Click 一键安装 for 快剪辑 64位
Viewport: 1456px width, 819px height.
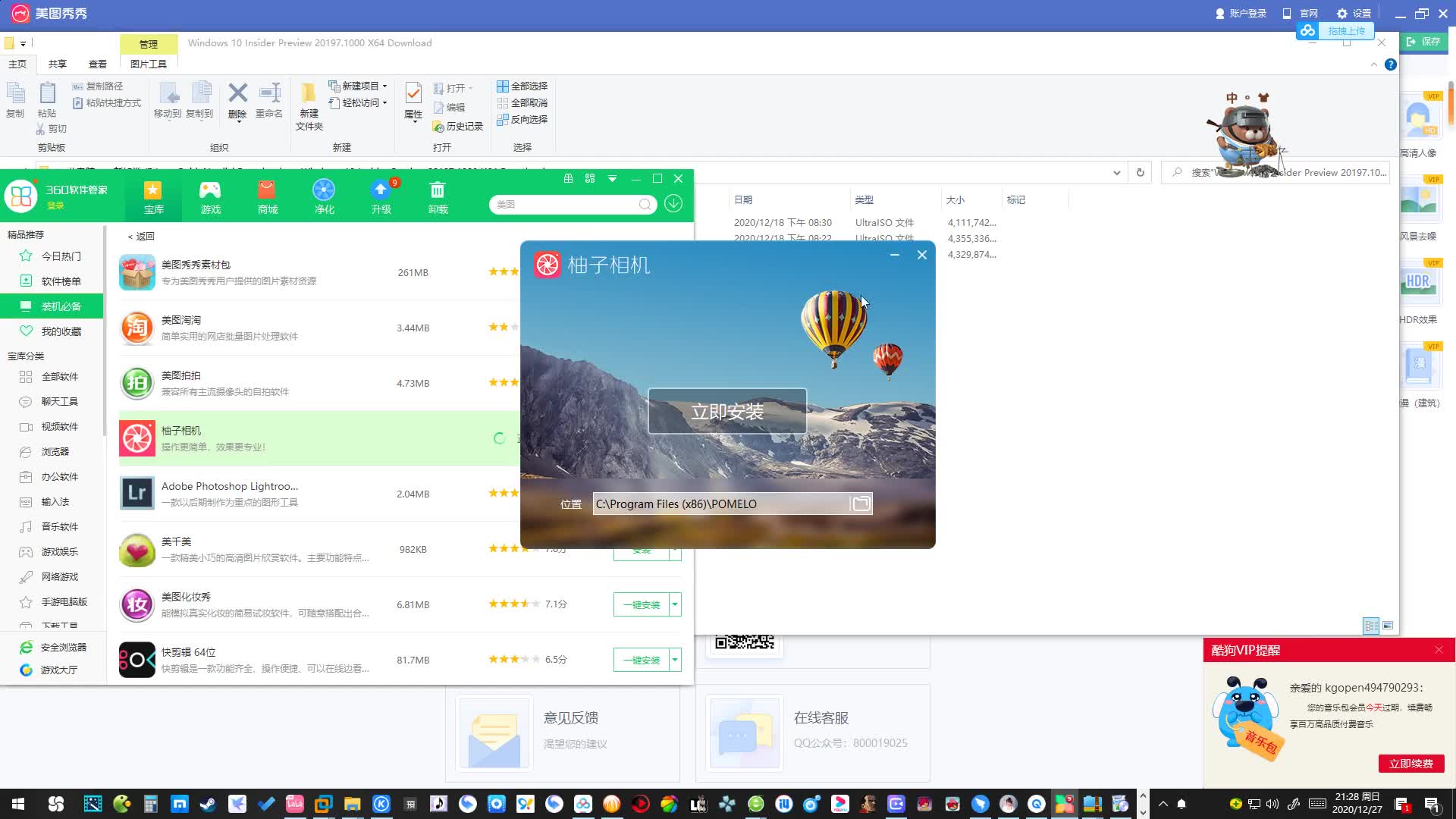pyautogui.click(x=642, y=660)
